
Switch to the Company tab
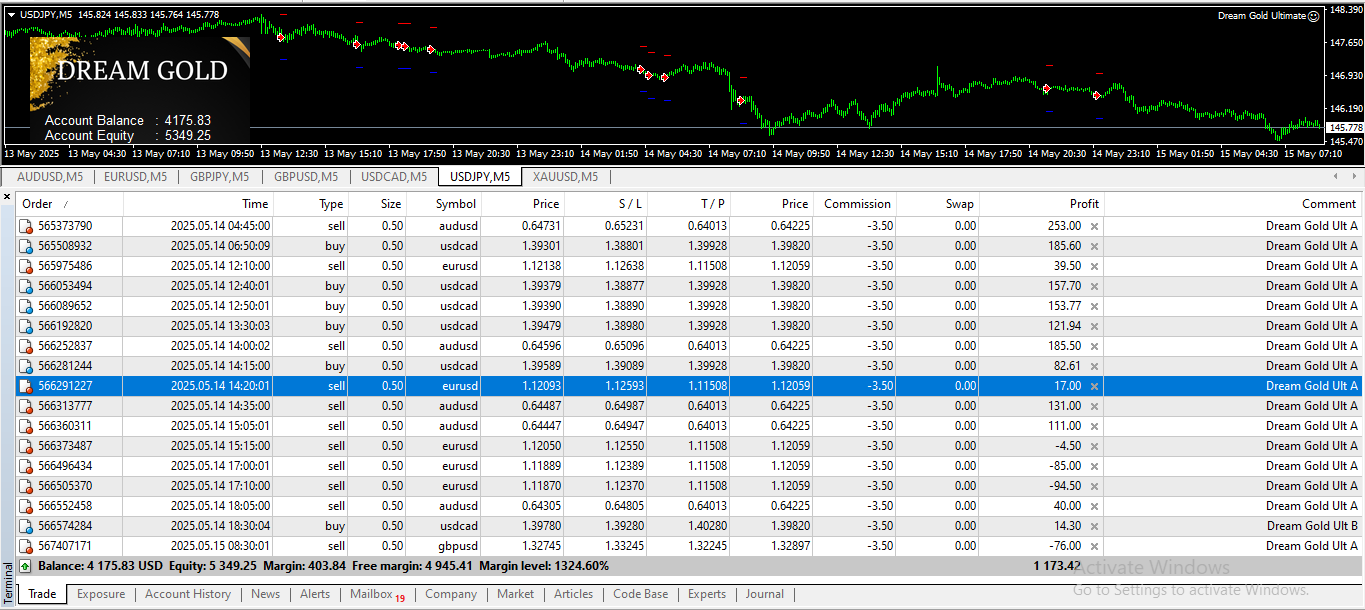(451, 594)
